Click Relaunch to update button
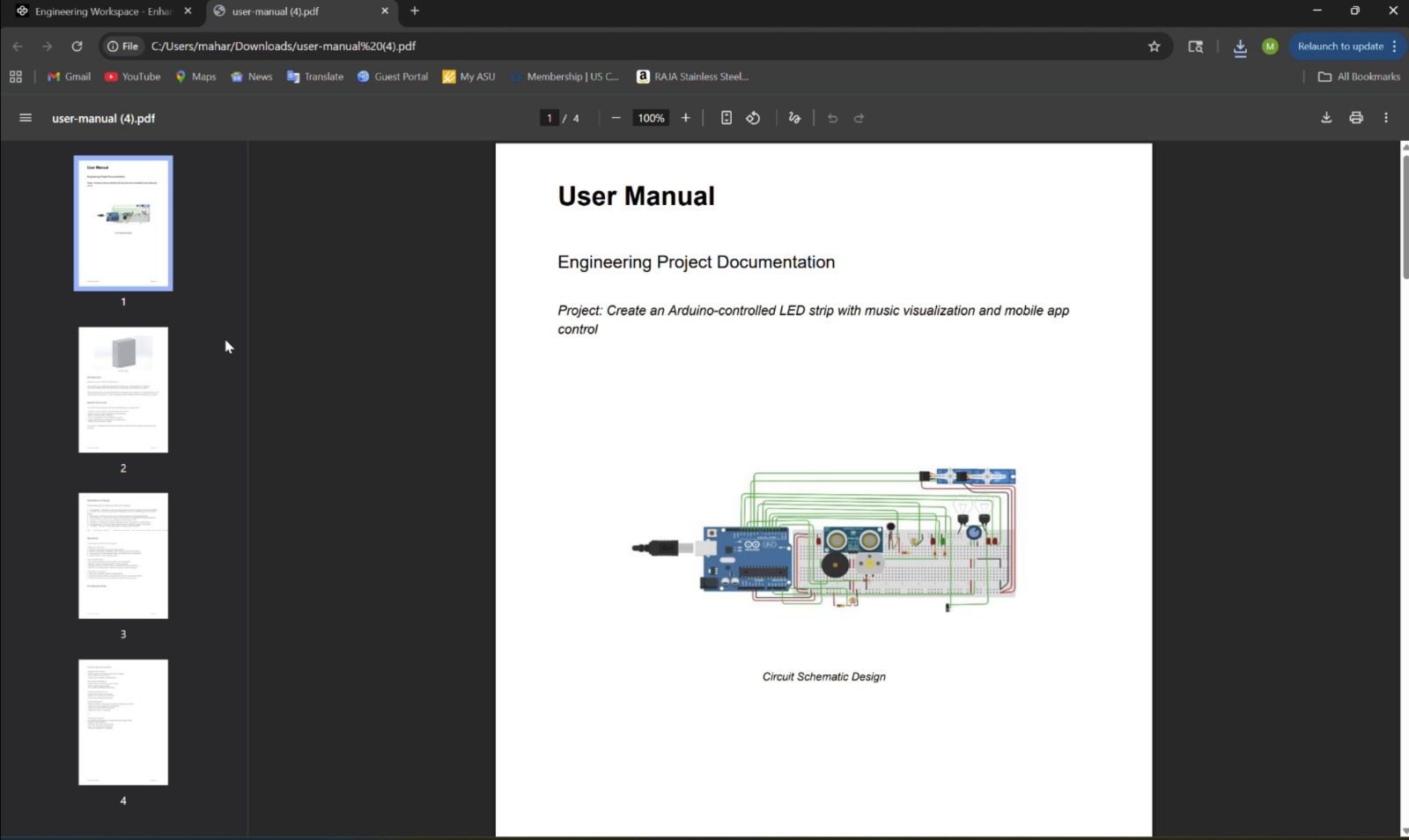This screenshot has height=840, width=1409. tap(1339, 47)
